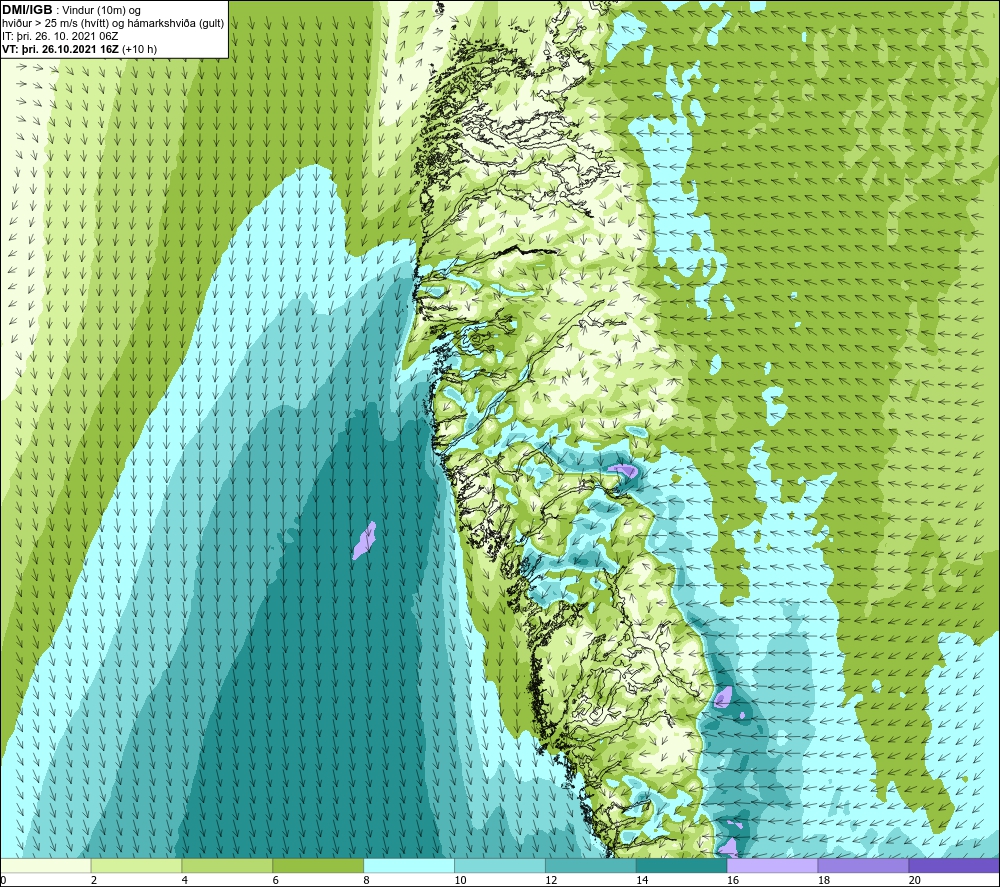The width and height of the screenshot is (1000, 887).
Task: Click the dark violet swatch above 20 m/s
Action: pyautogui.click(x=954, y=866)
